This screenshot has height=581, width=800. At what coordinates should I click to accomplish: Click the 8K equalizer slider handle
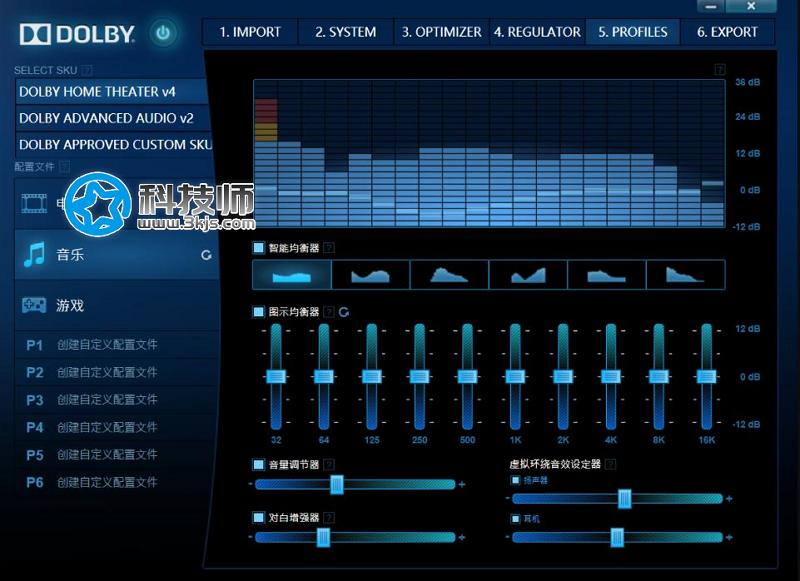click(659, 376)
